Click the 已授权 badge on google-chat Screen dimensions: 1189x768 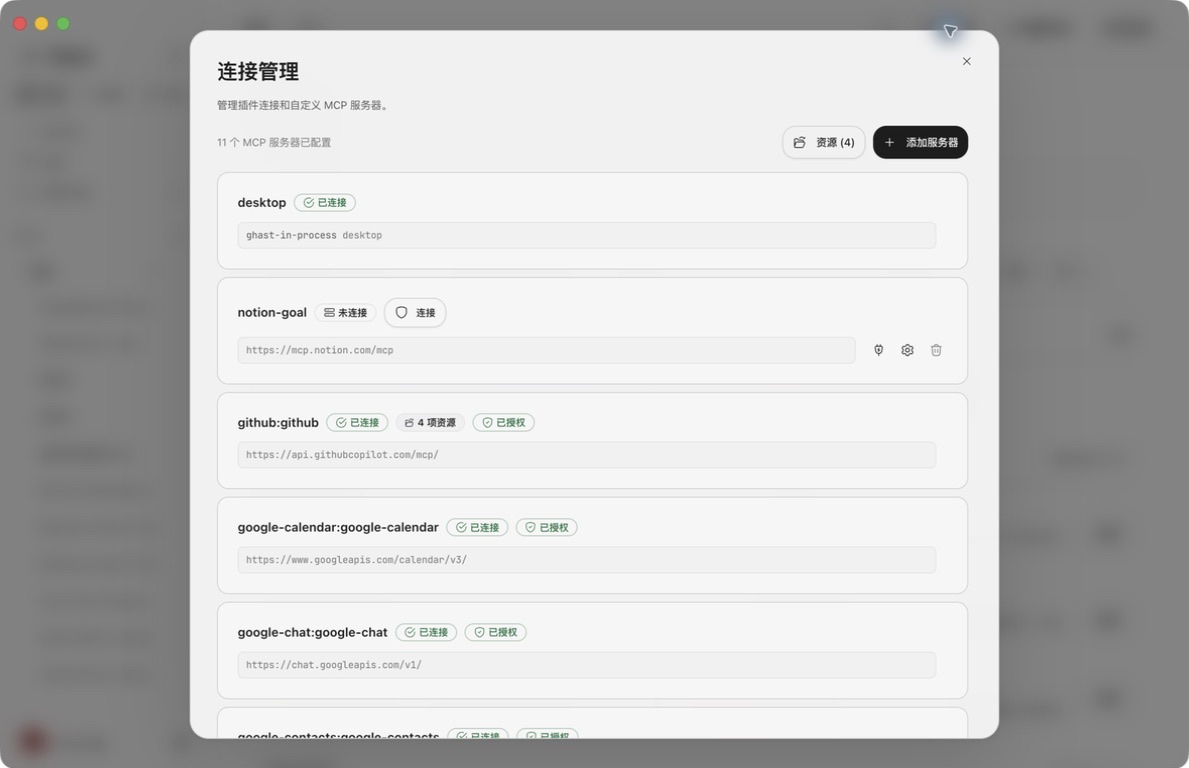(x=495, y=632)
